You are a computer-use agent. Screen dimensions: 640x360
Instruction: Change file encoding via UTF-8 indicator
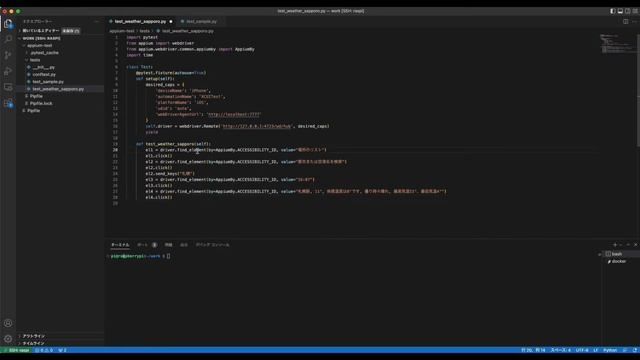[x=582, y=350]
